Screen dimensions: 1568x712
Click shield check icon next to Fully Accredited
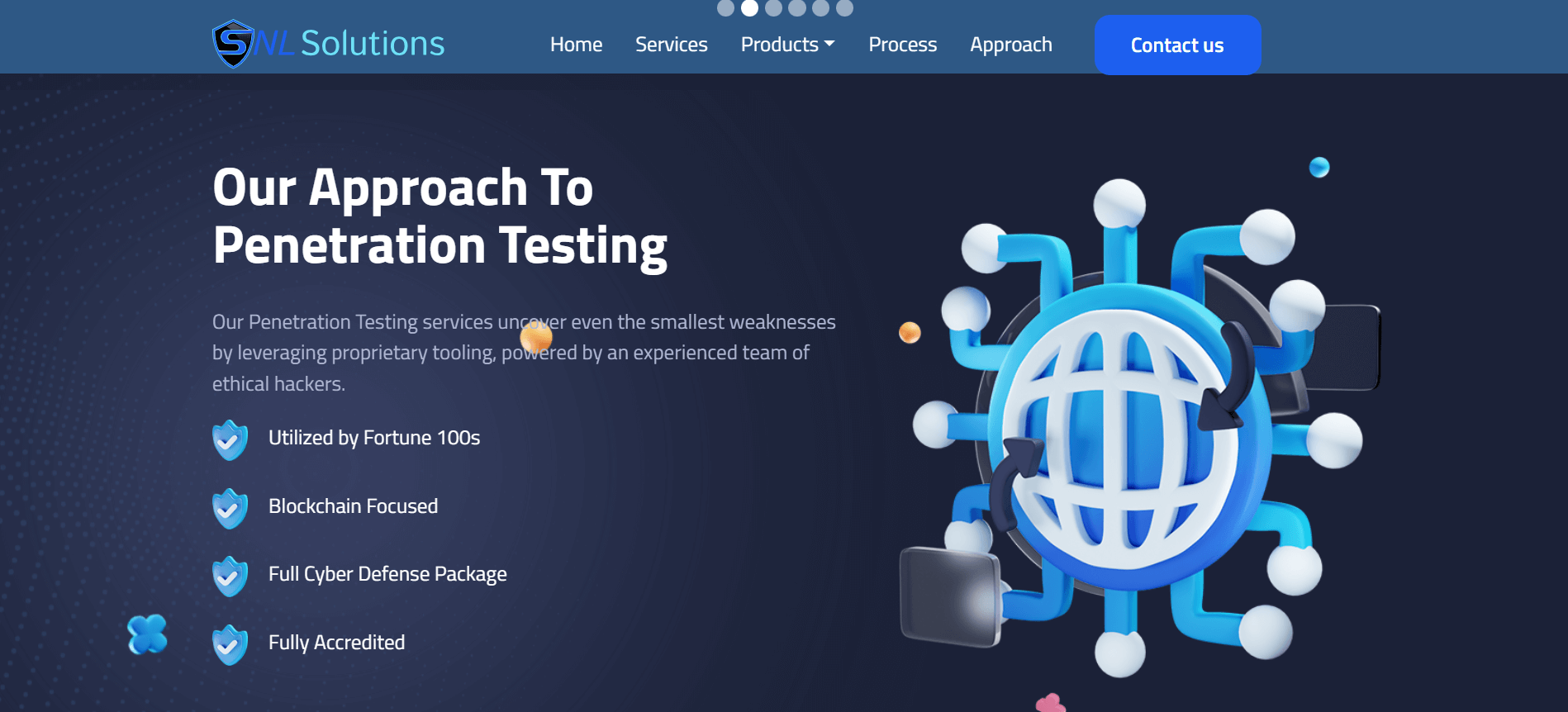pyautogui.click(x=230, y=644)
